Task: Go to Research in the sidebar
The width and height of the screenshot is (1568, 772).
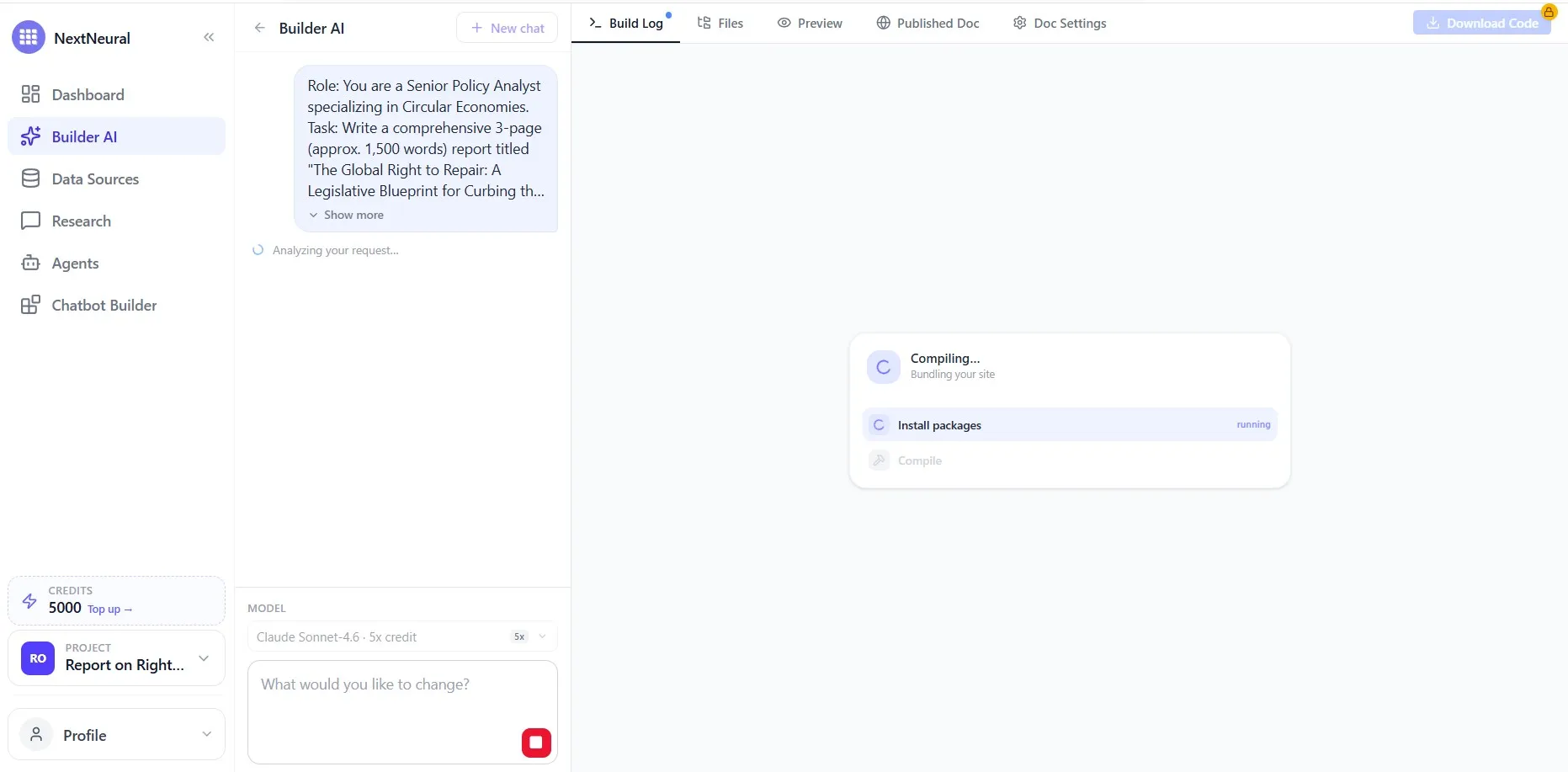Action: coord(116,221)
